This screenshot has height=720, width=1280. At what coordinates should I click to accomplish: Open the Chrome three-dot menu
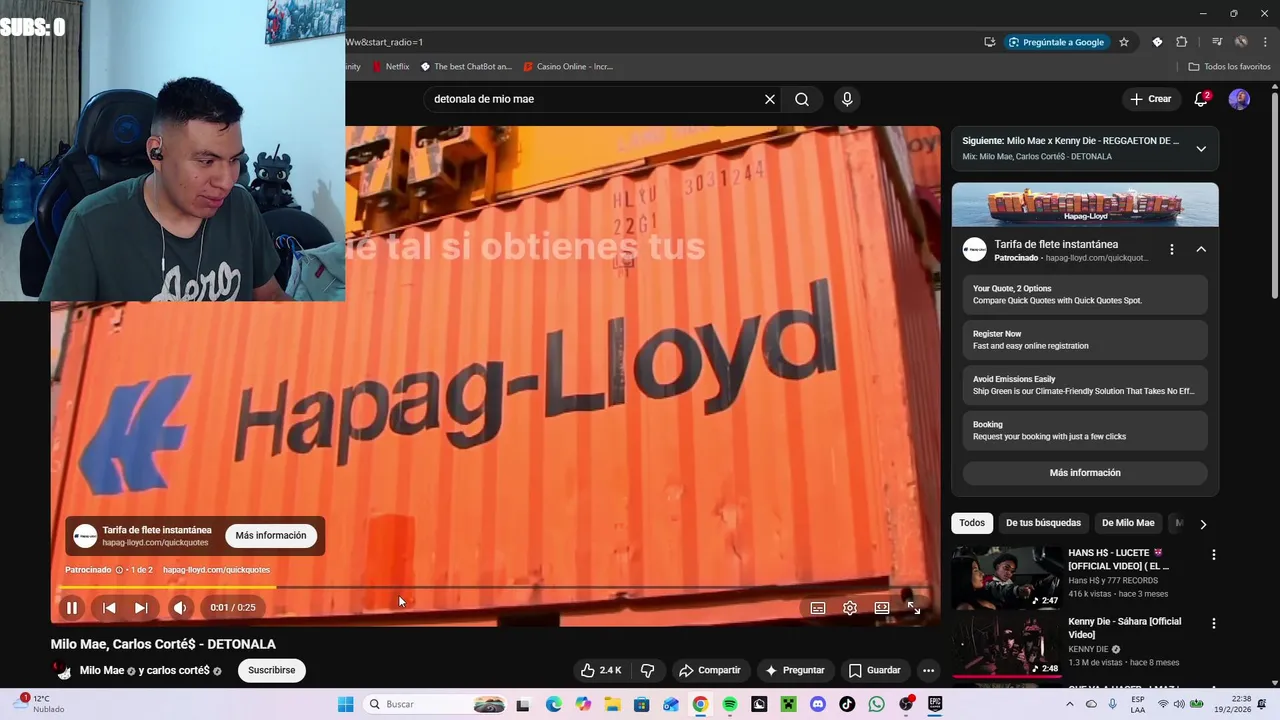pyautogui.click(x=1265, y=42)
